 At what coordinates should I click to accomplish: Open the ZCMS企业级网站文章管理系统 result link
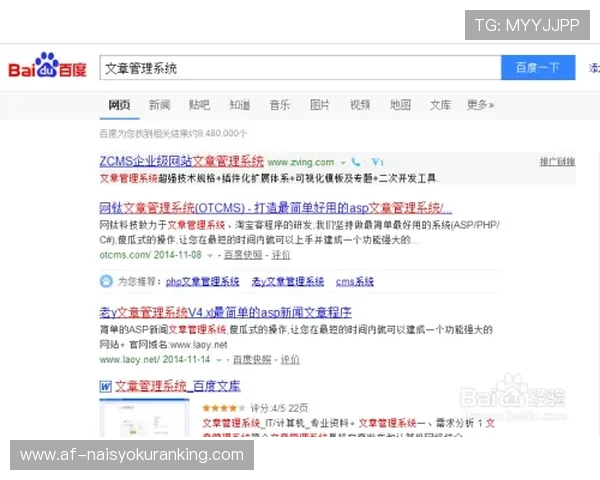point(182,162)
